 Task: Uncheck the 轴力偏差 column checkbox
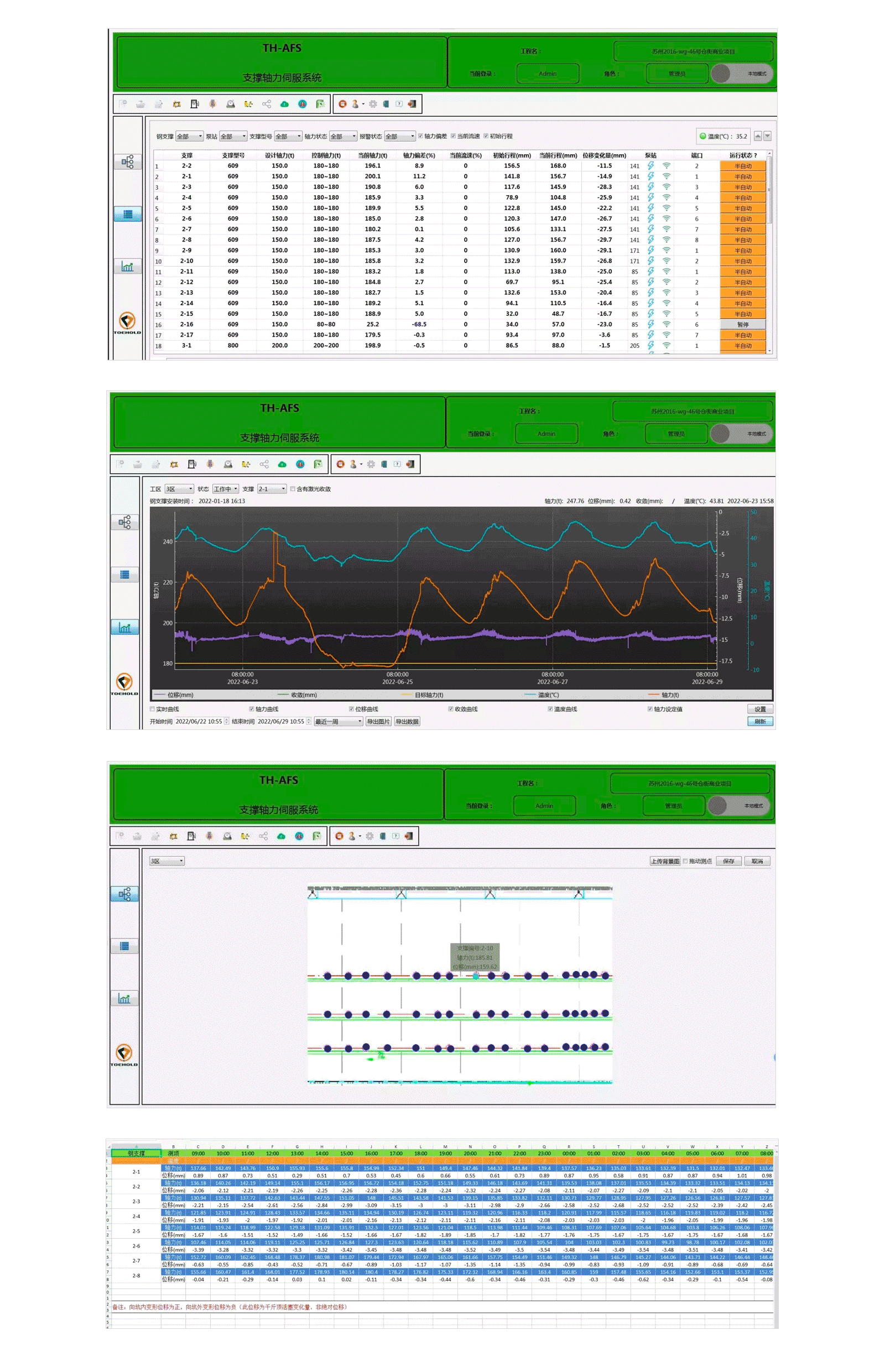(421, 136)
